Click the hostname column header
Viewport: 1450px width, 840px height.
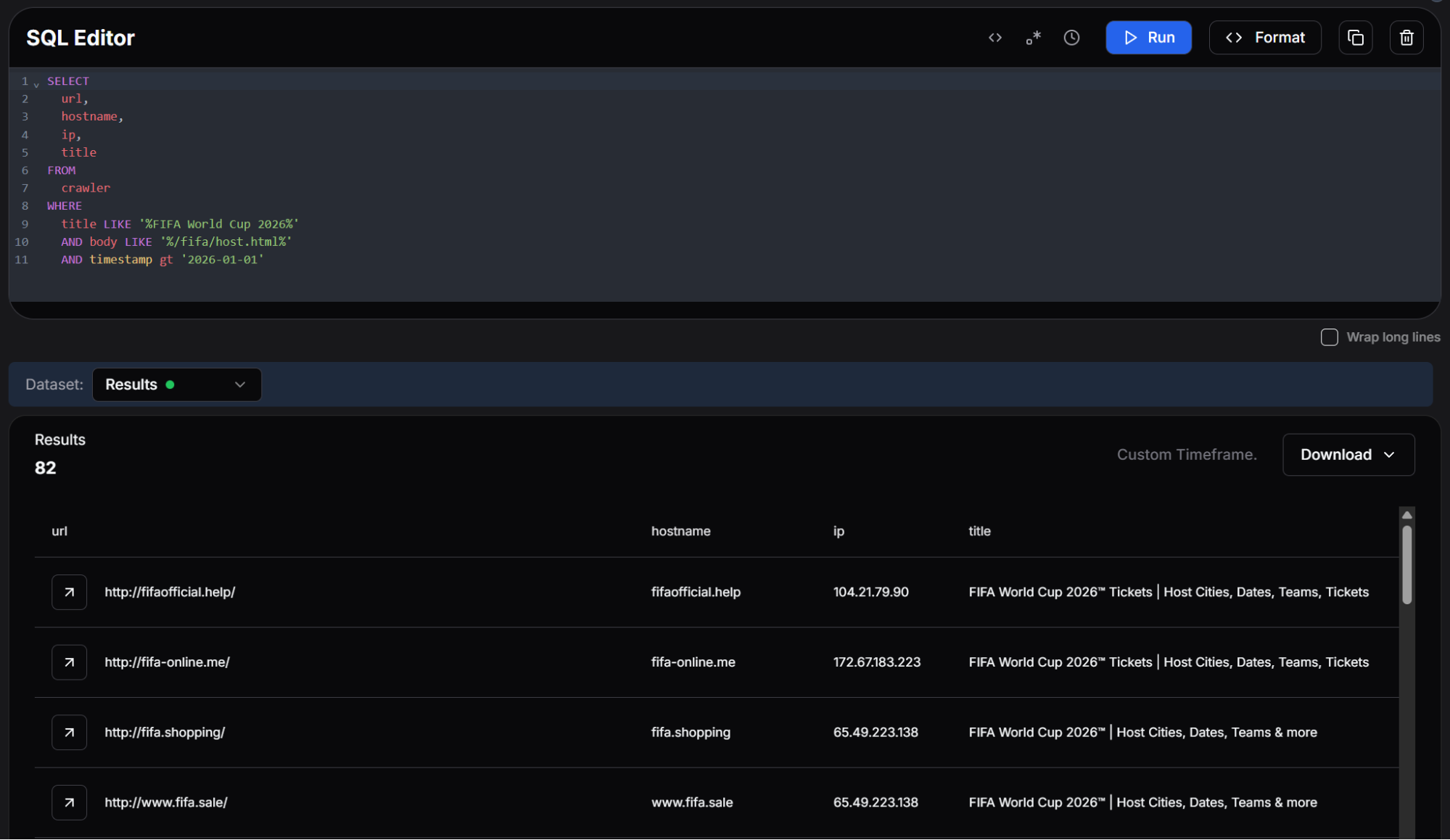(680, 531)
